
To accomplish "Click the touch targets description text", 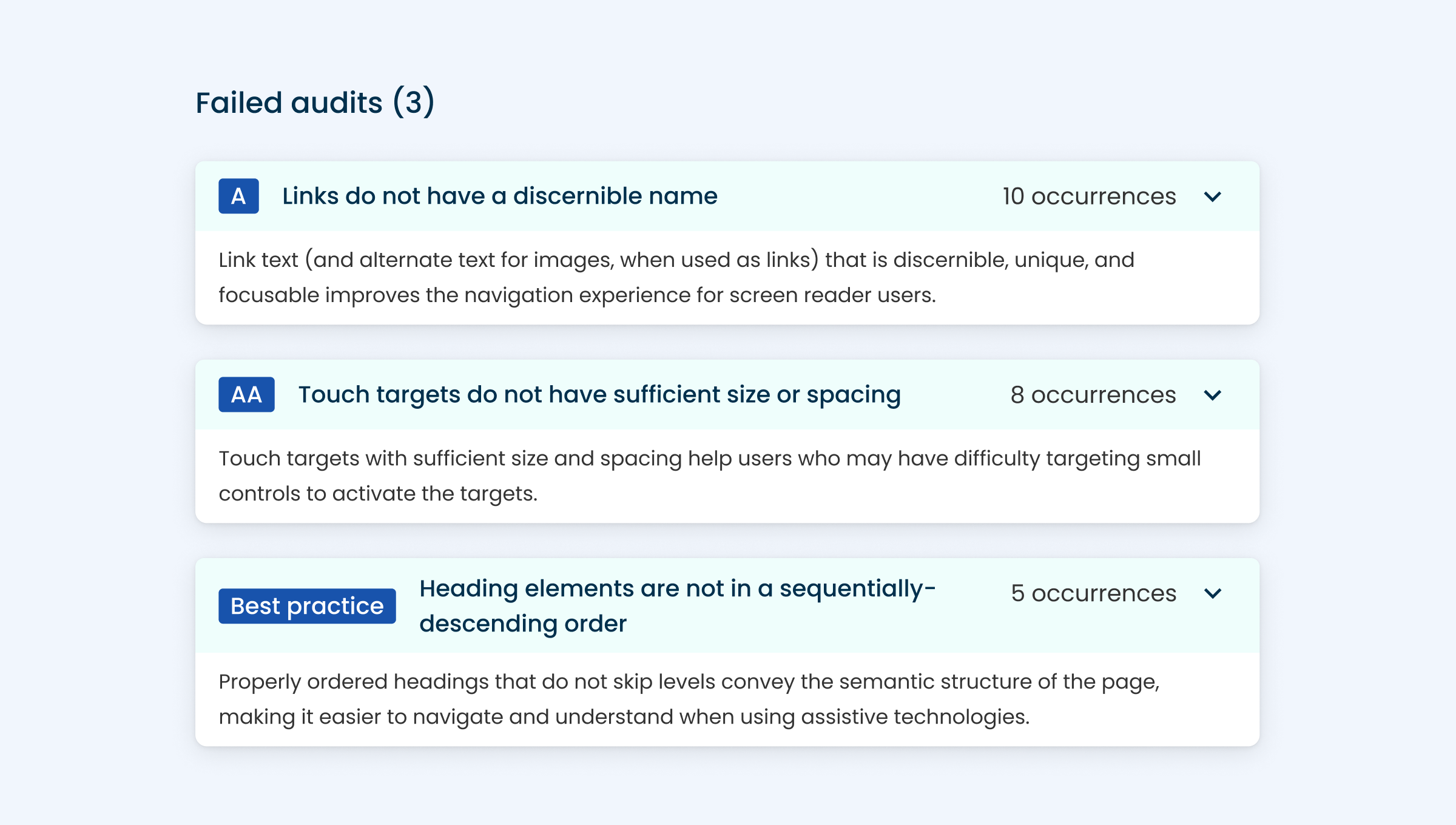I will pyautogui.click(x=710, y=476).
